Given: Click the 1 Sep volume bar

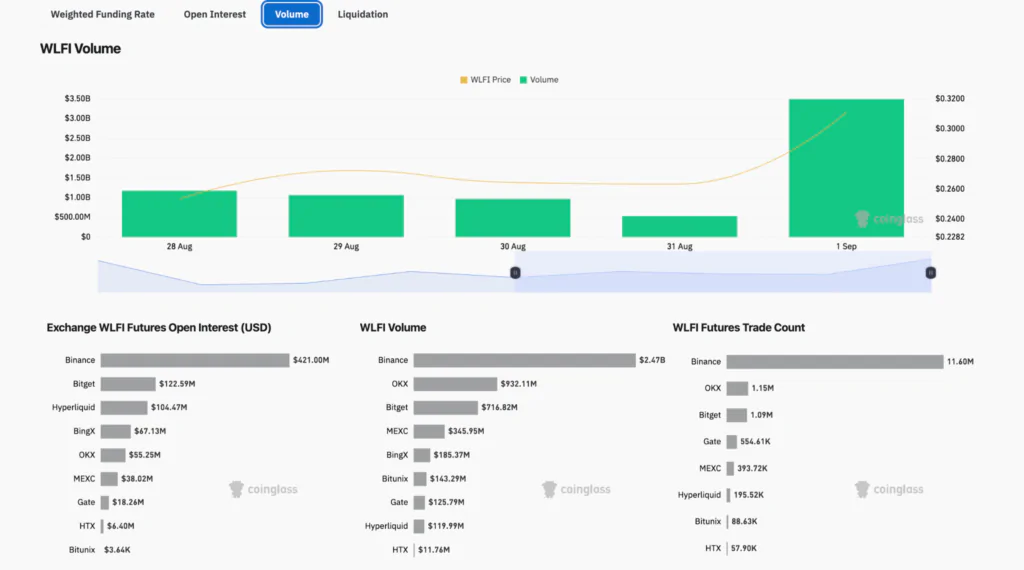Looking at the screenshot, I should click(846, 168).
